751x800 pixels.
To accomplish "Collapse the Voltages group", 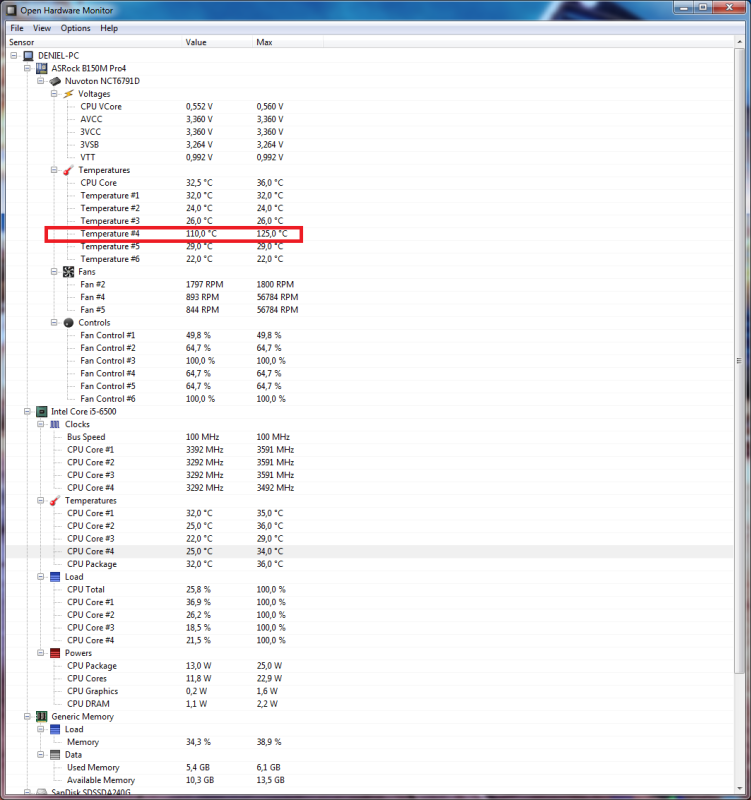I will click(x=54, y=93).
